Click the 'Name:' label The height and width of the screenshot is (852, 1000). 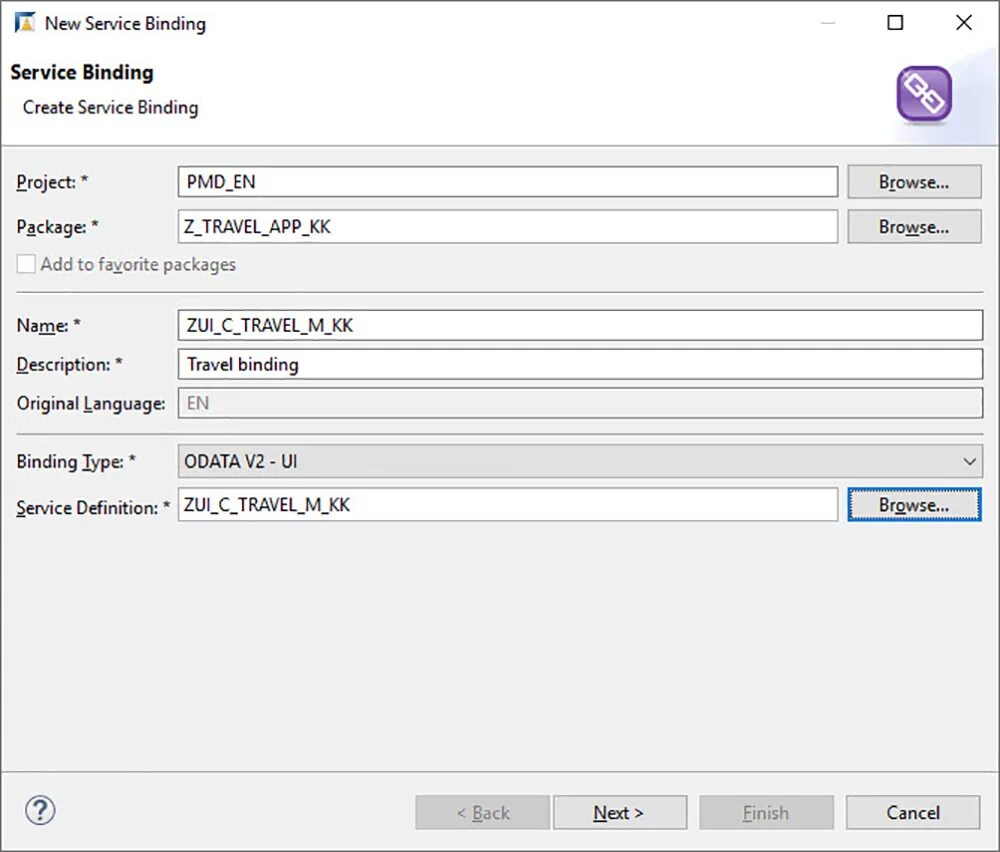[x=48, y=325]
